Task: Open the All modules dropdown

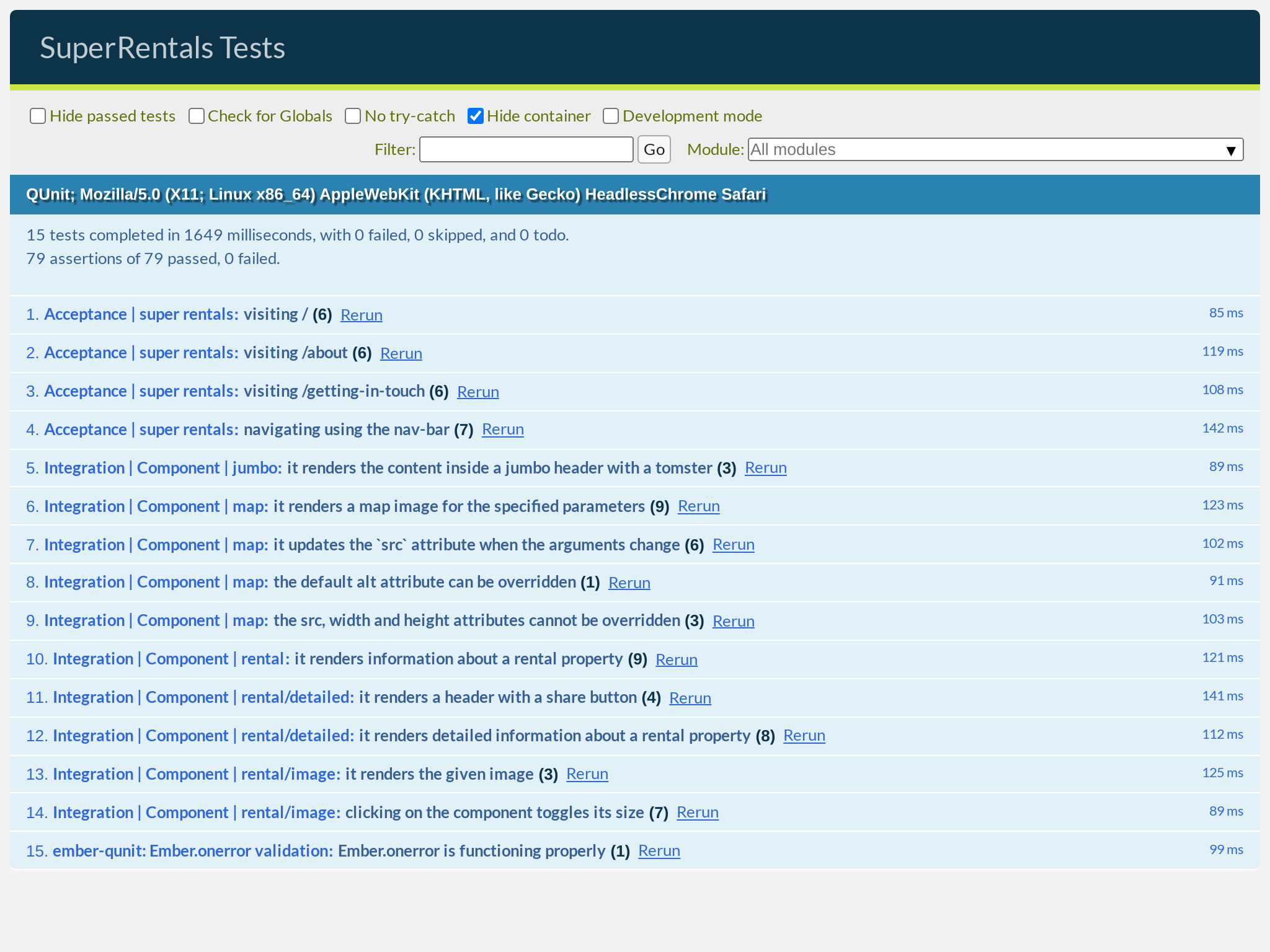Action: coord(995,149)
